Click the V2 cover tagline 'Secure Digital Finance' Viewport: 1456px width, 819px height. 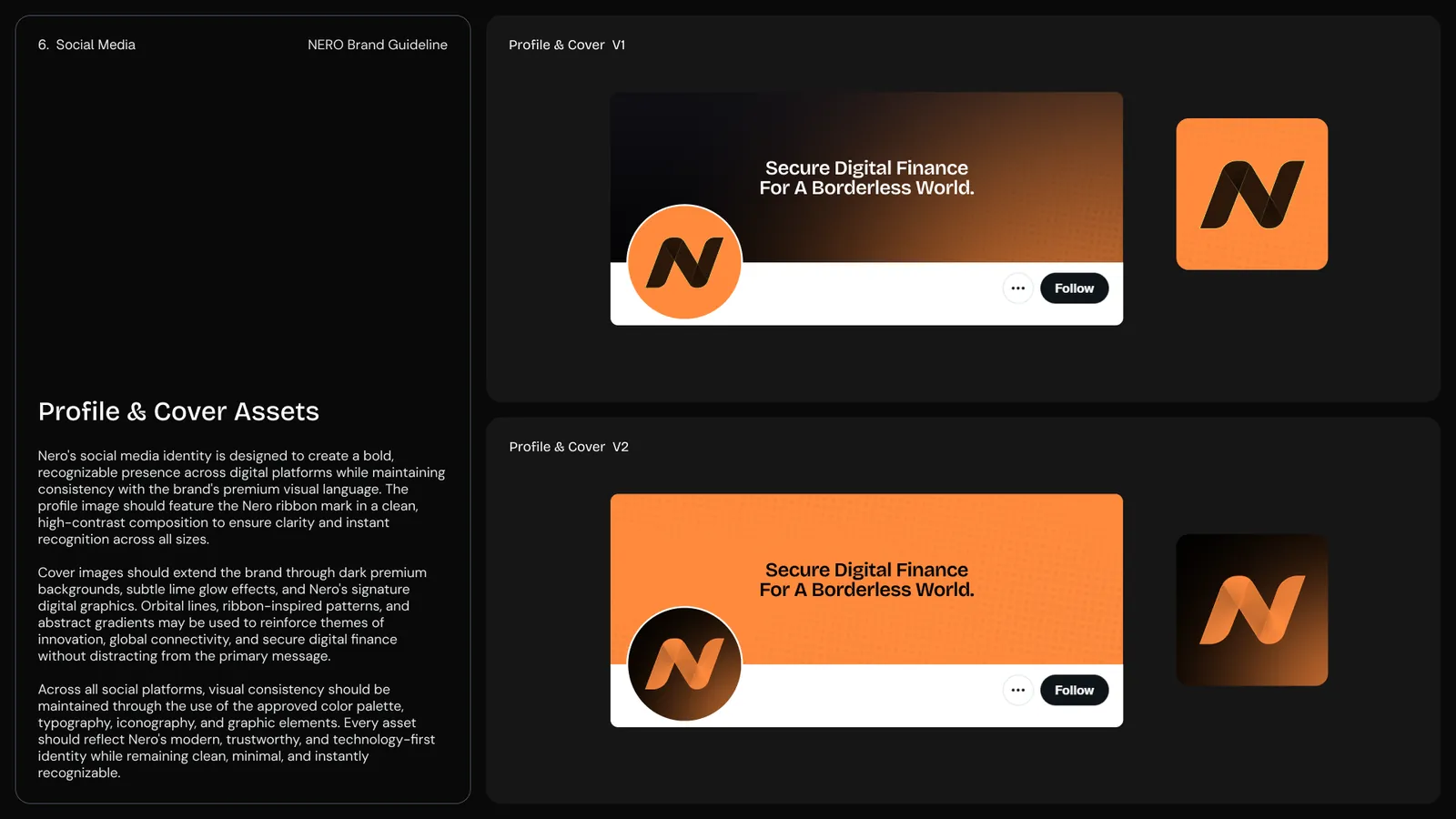(x=866, y=571)
